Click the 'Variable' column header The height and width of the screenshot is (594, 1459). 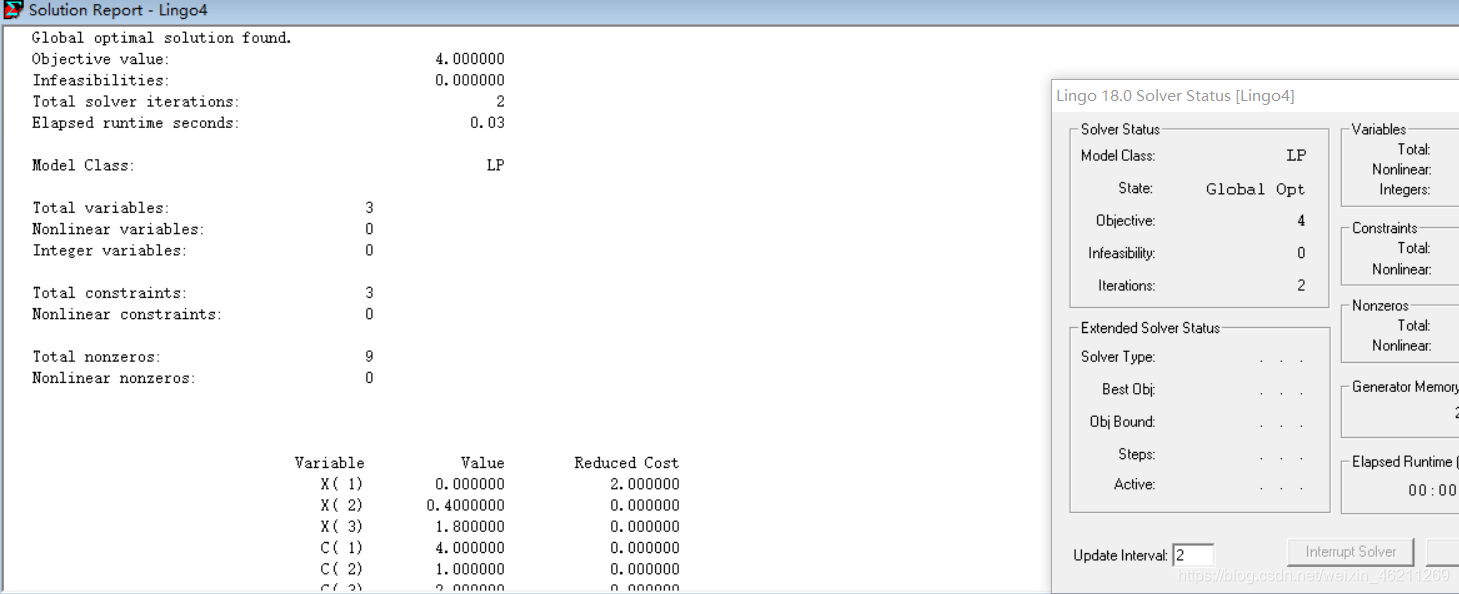tap(330, 463)
